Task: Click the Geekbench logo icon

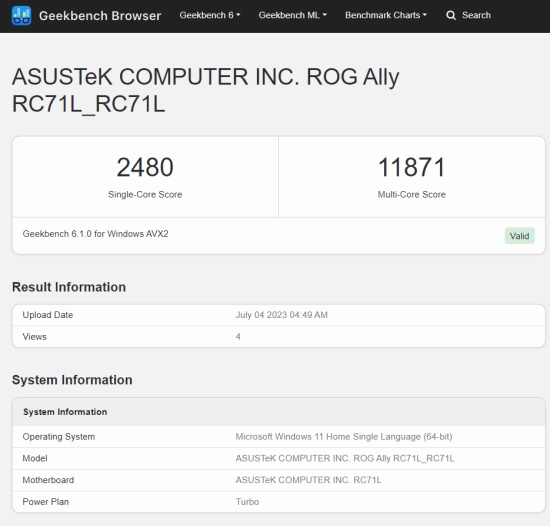Action: click(21, 16)
